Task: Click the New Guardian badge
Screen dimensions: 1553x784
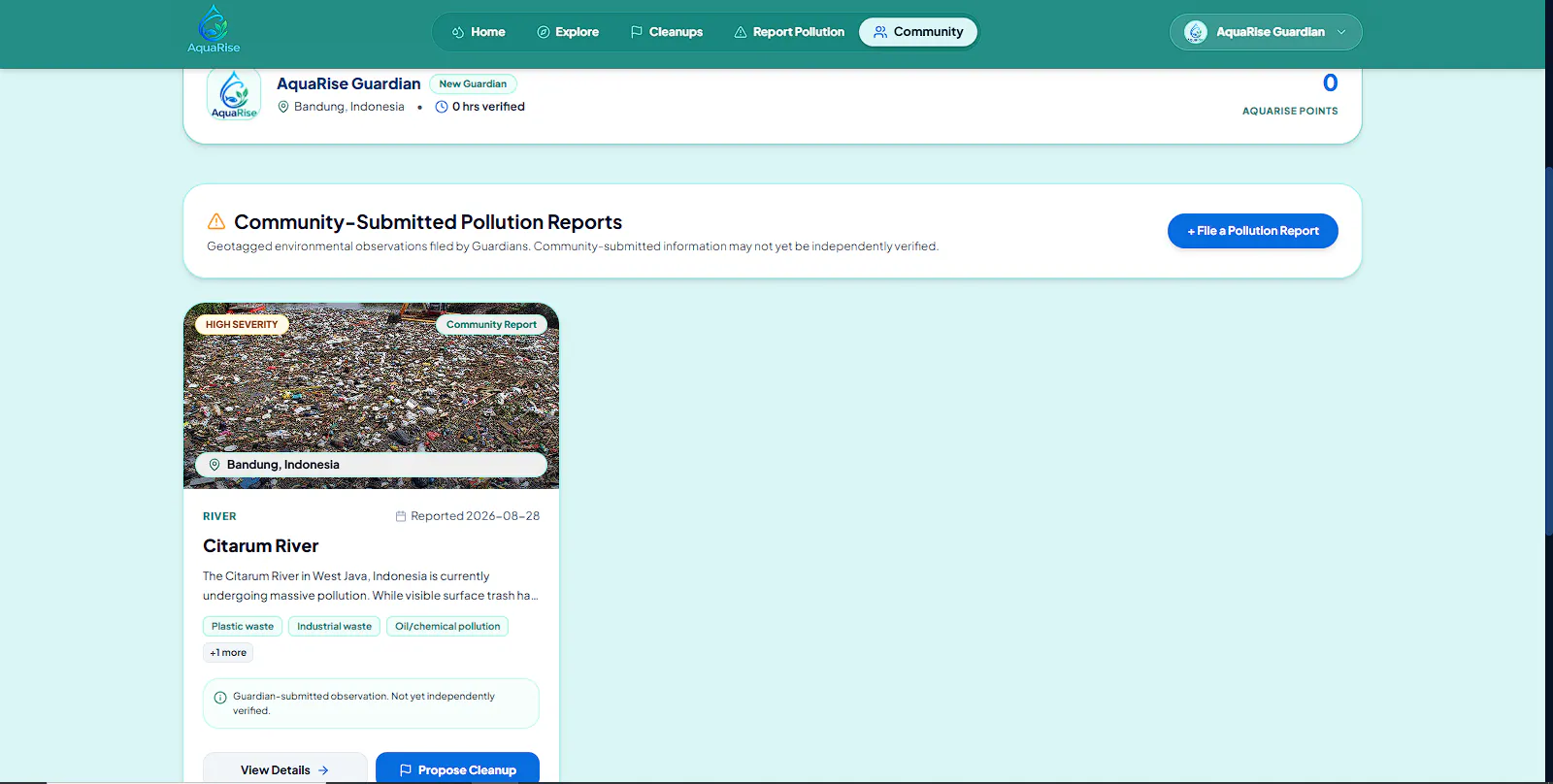Action: pos(473,84)
